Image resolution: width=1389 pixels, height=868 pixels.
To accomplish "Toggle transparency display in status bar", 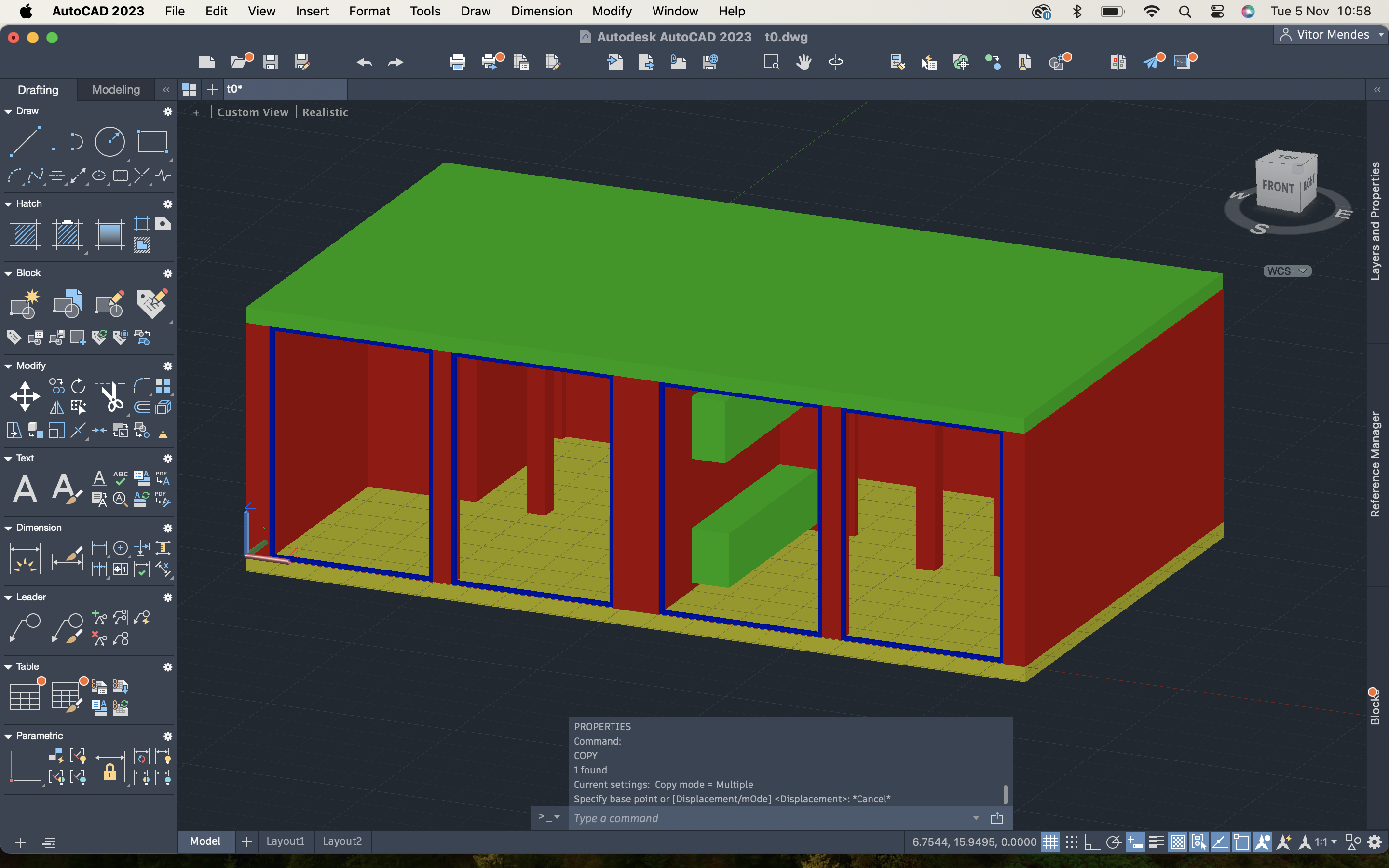I will point(1177,842).
